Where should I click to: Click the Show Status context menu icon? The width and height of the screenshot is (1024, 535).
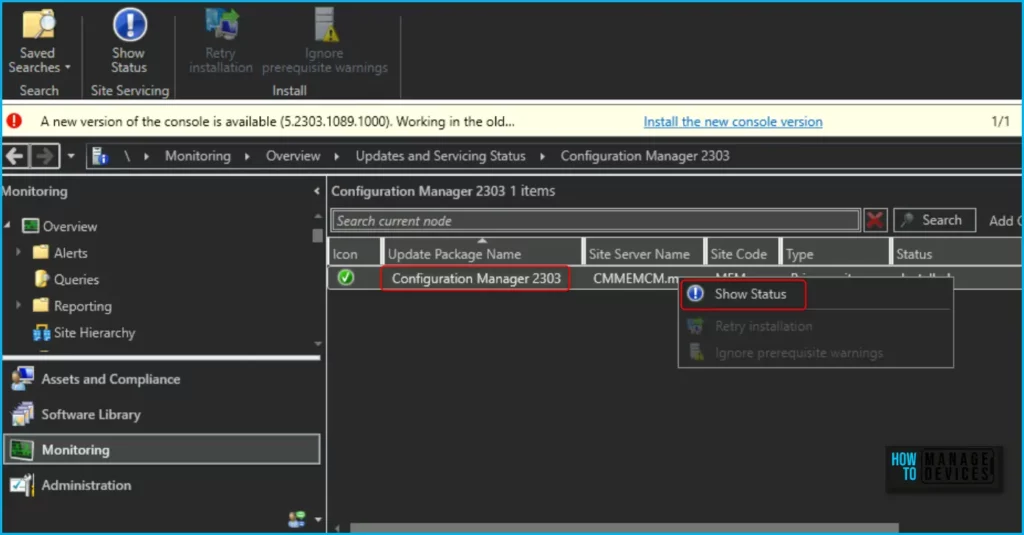tap(696, 294)
